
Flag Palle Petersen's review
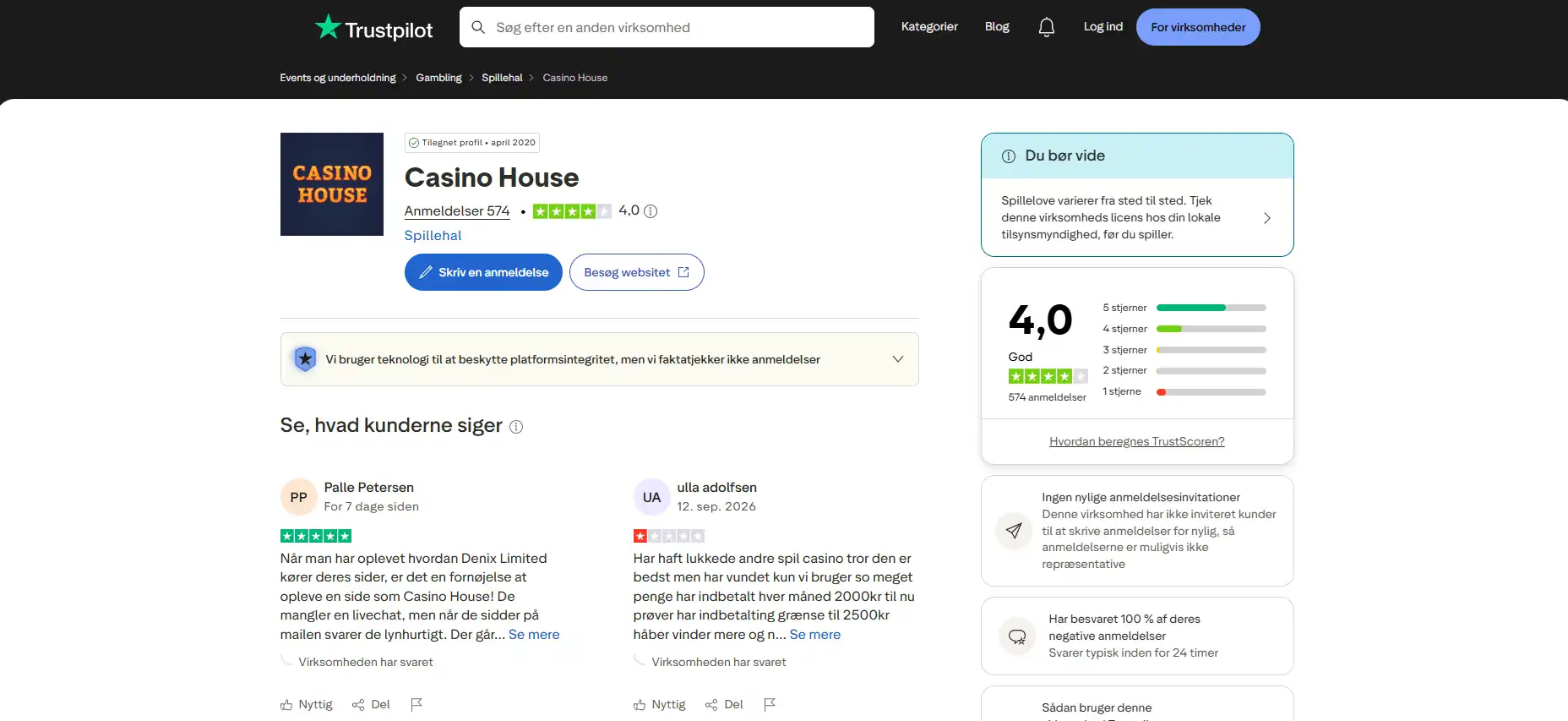pos(416,704)
